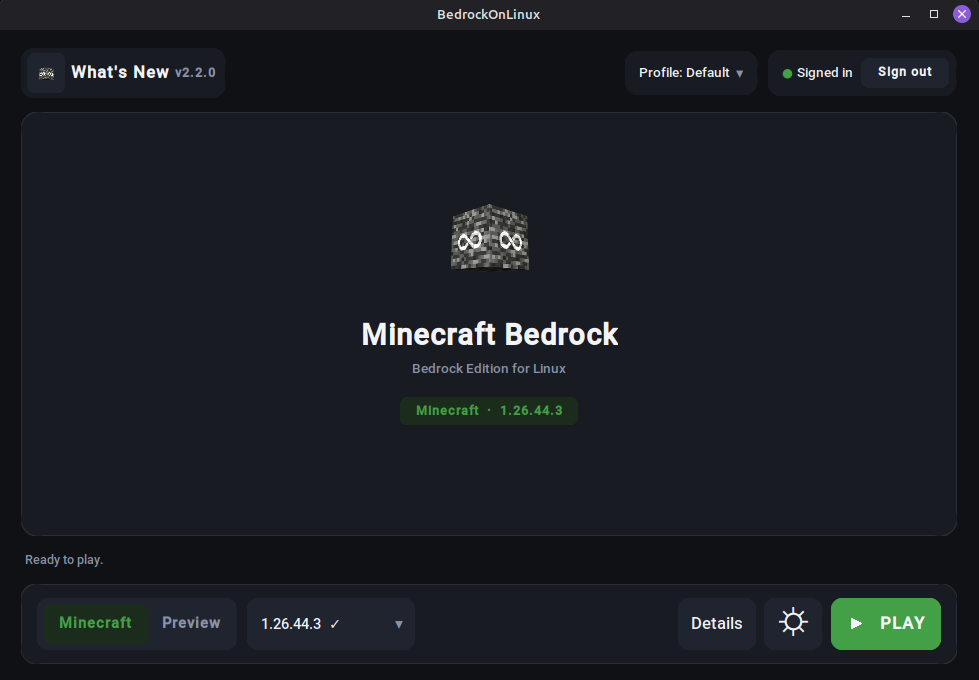
Task: Click the Signed in label
Action: point(824,73)
